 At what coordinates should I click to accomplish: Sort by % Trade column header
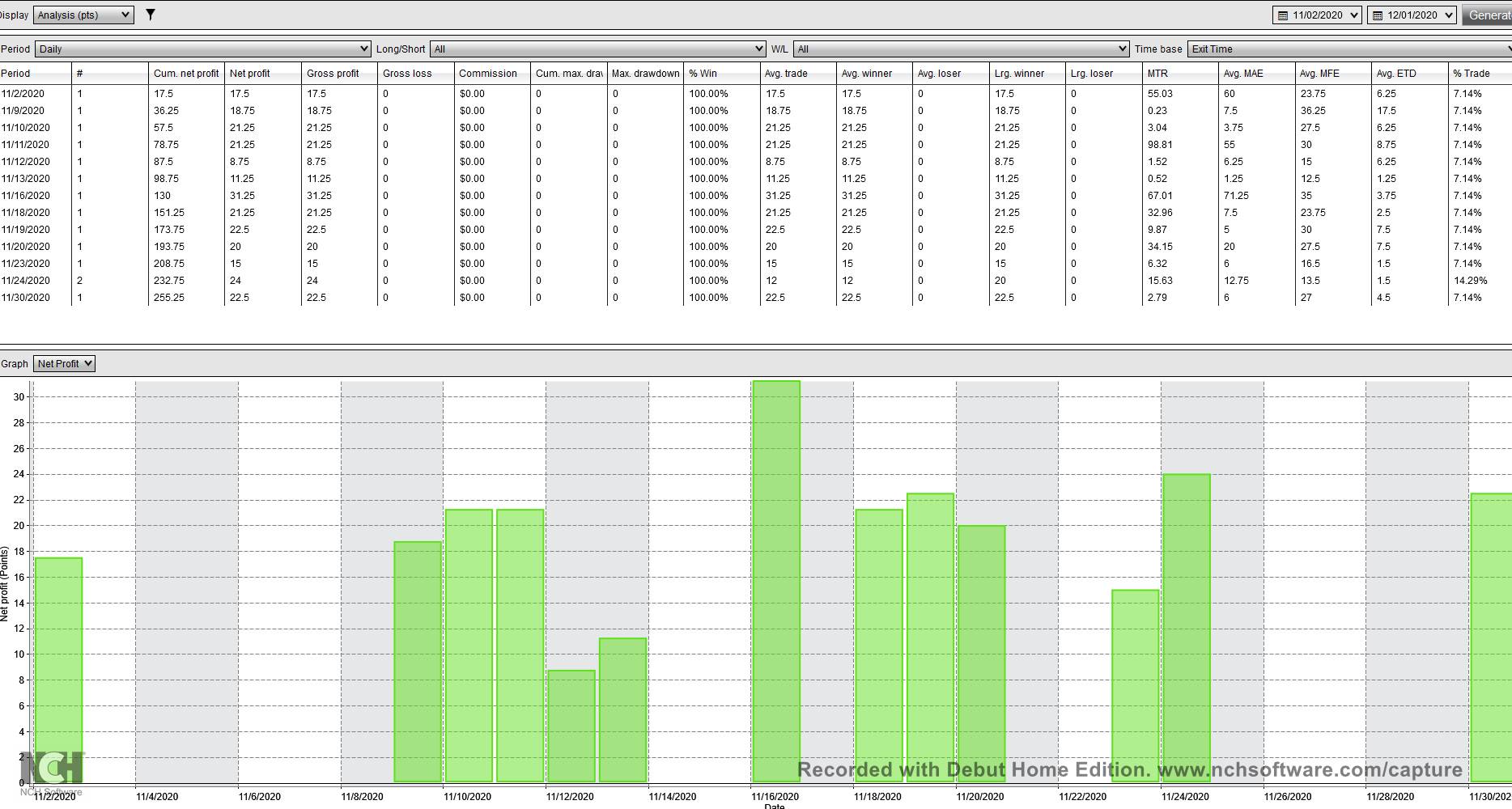[1481, 73]
